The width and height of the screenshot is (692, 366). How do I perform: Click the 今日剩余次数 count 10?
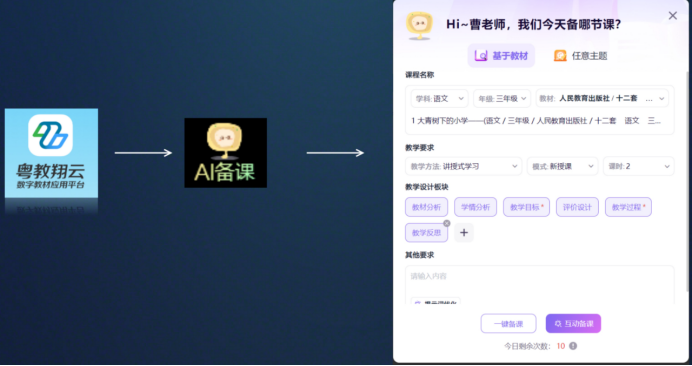[x=560, y=346]
